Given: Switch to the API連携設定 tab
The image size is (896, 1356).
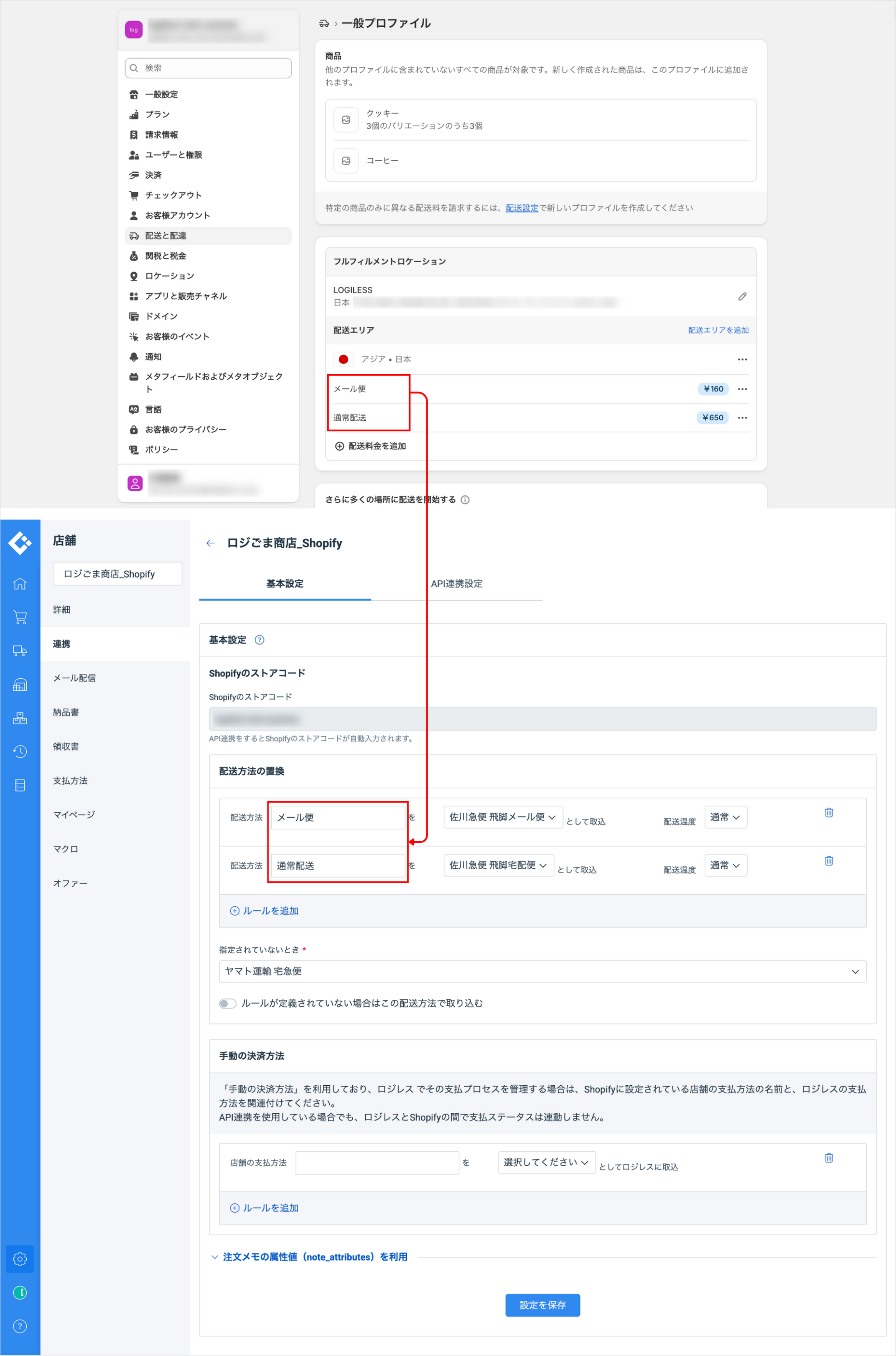Looking at the screenshot, I should (x=456, y=584).
